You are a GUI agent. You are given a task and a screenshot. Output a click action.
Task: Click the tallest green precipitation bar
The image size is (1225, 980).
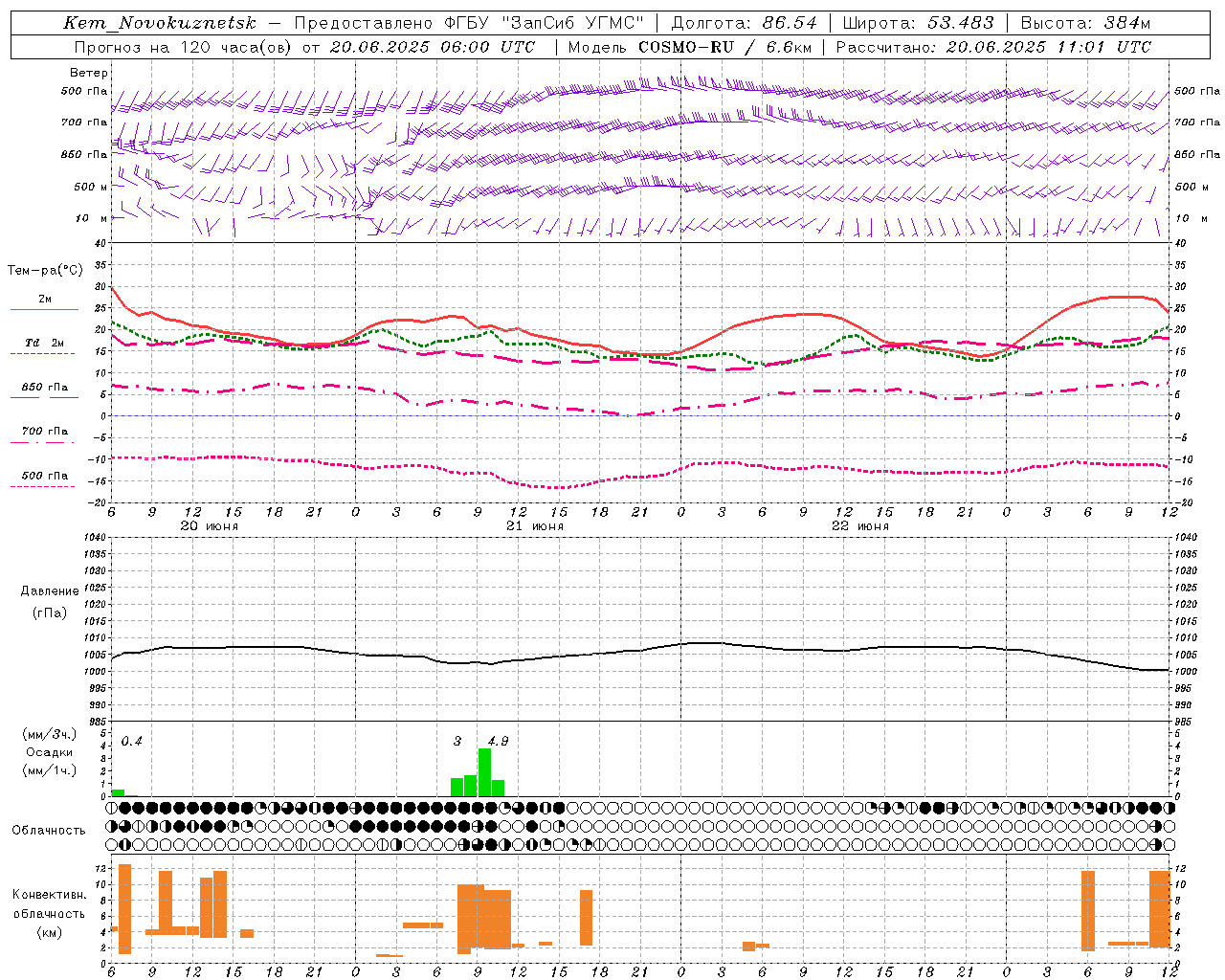pos(484,772)
